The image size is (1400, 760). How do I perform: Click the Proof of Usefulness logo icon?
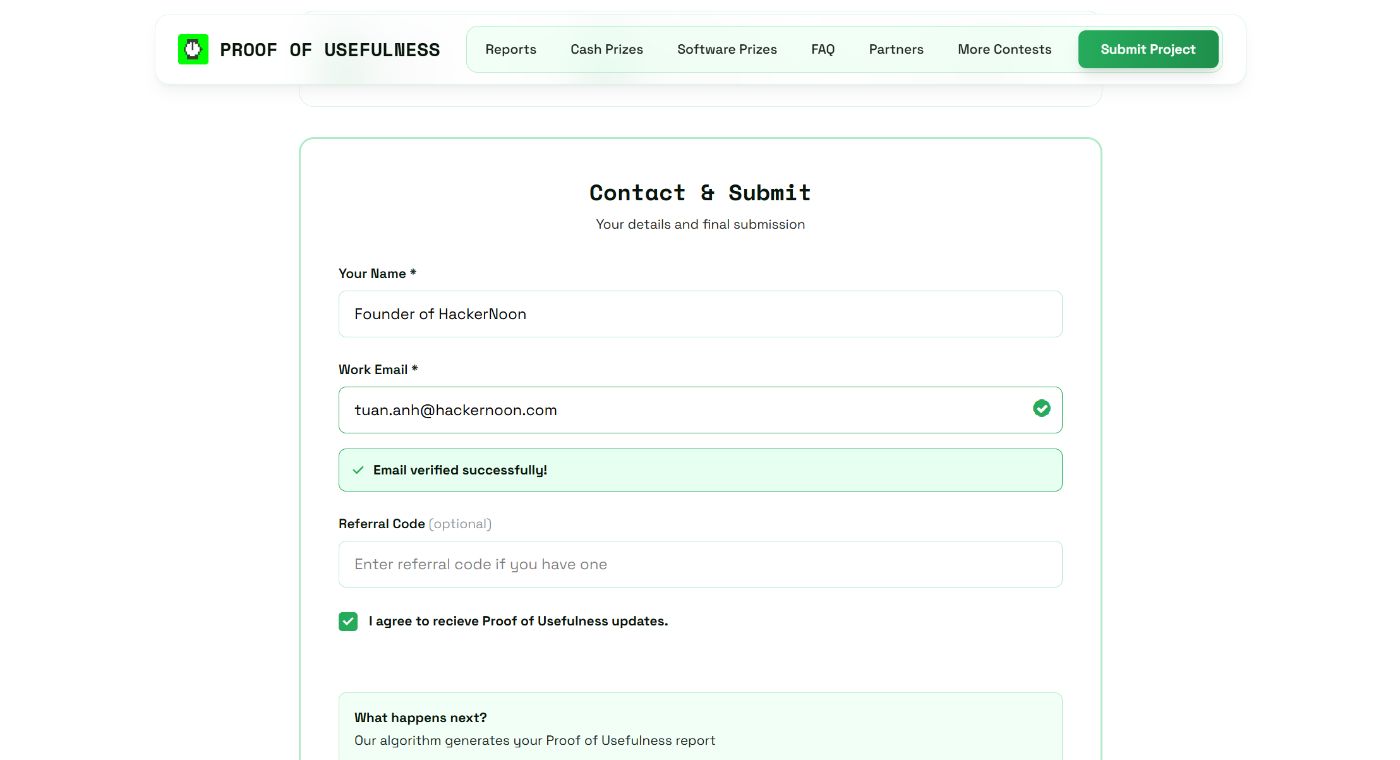pos(193,49)
